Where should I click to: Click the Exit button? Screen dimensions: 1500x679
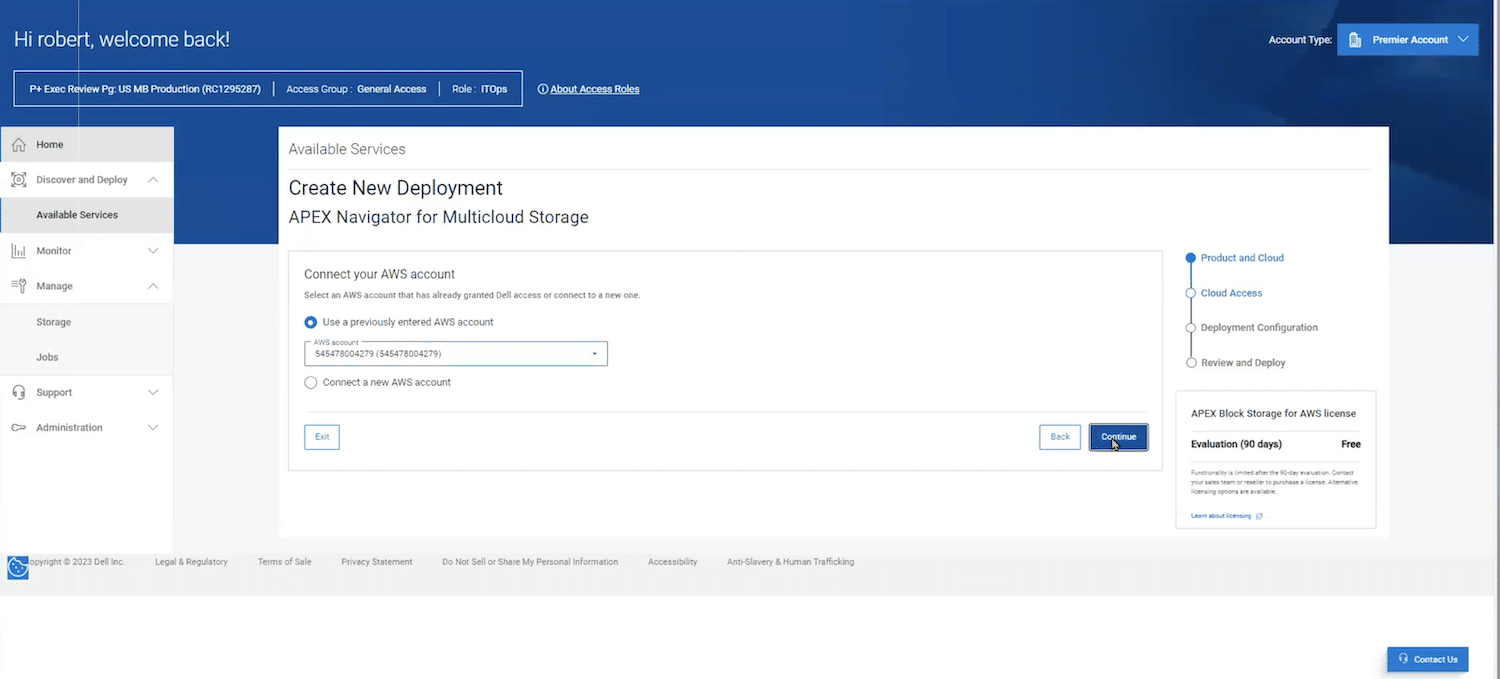click(322, 437)
